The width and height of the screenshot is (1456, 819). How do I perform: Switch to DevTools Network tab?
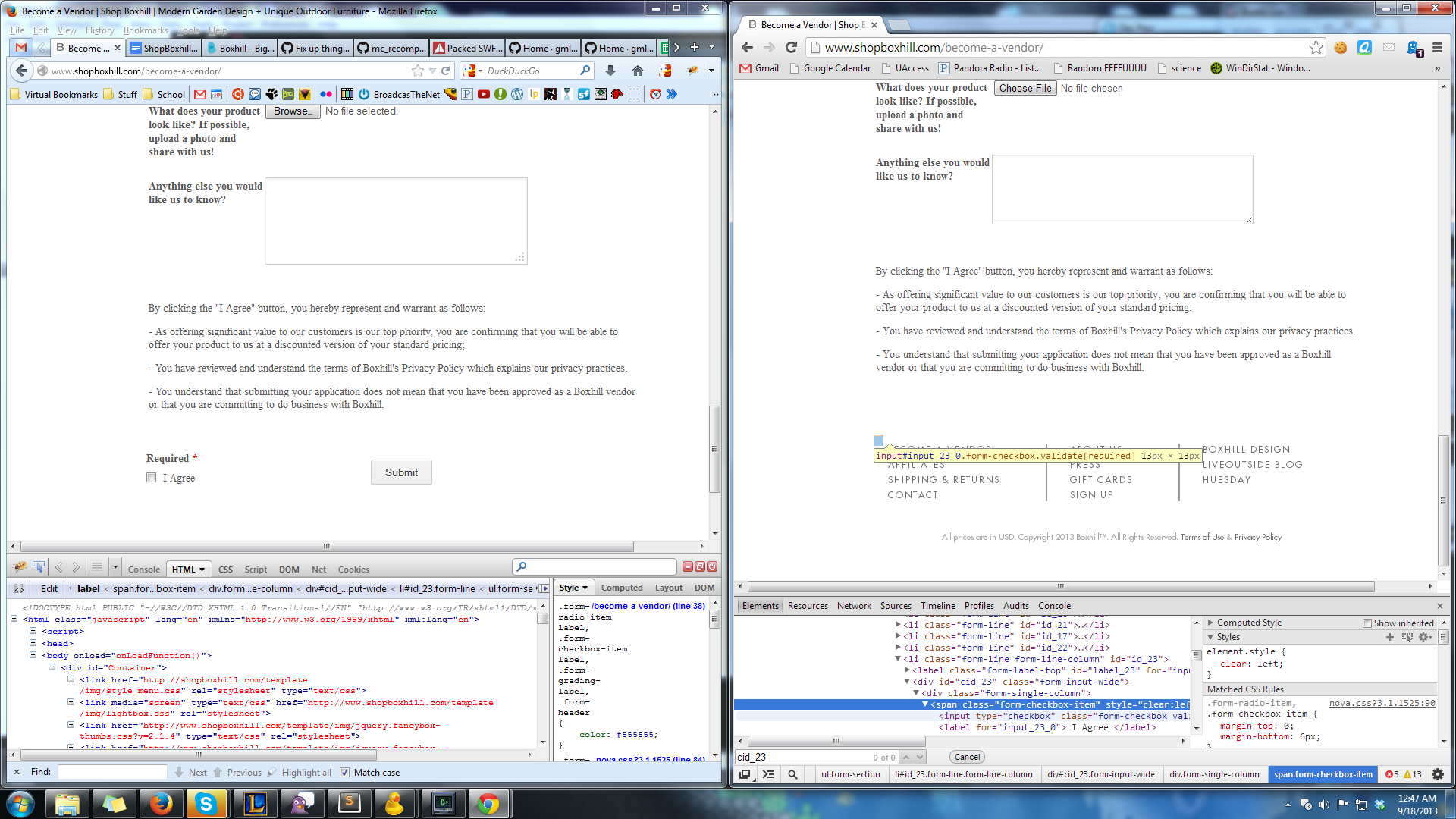pyautogui.click(x=854, y=606)
